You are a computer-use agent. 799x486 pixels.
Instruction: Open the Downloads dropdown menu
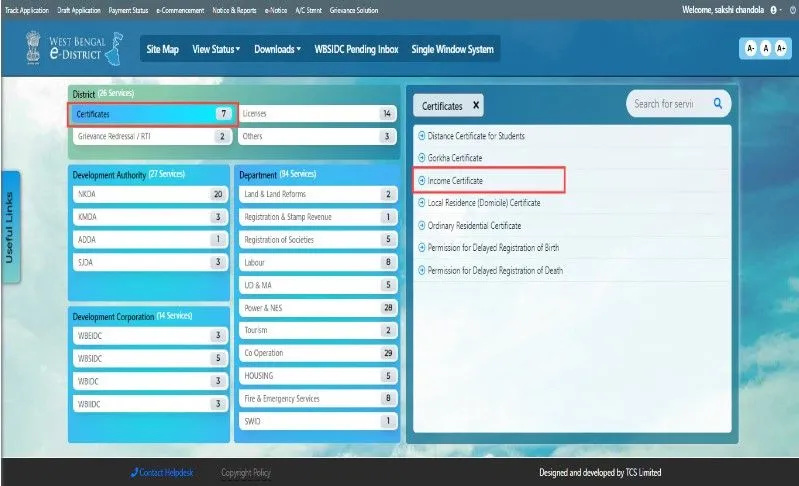pos(277,49)
